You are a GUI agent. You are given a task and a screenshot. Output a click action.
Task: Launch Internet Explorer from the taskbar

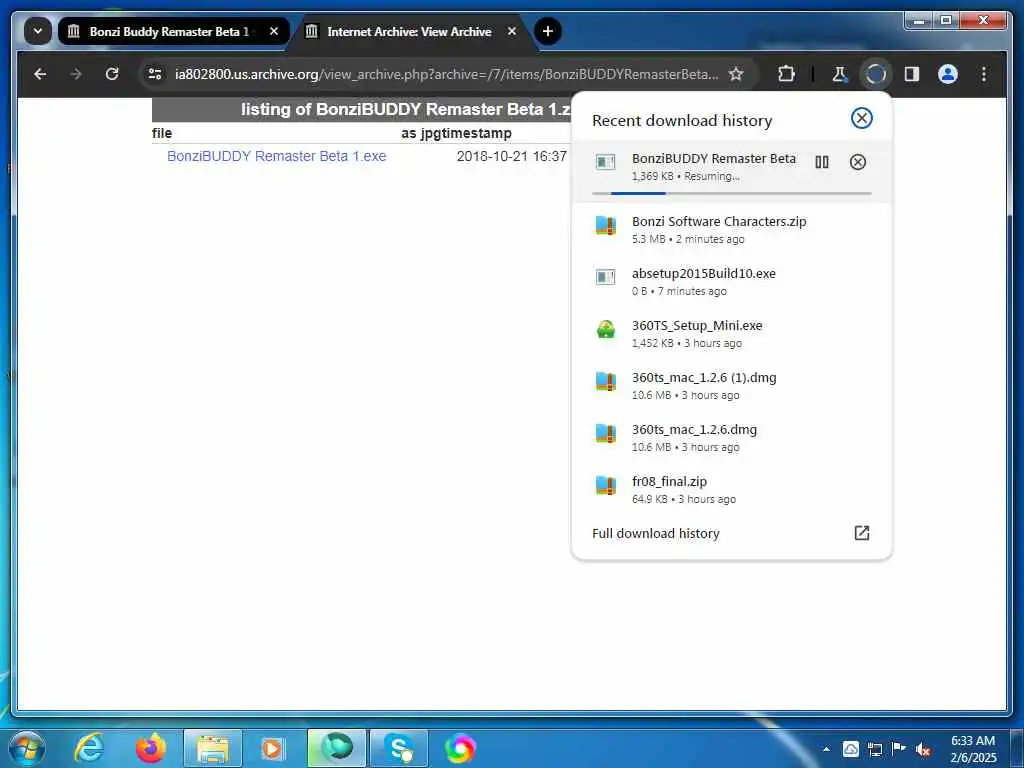(89, 748)
